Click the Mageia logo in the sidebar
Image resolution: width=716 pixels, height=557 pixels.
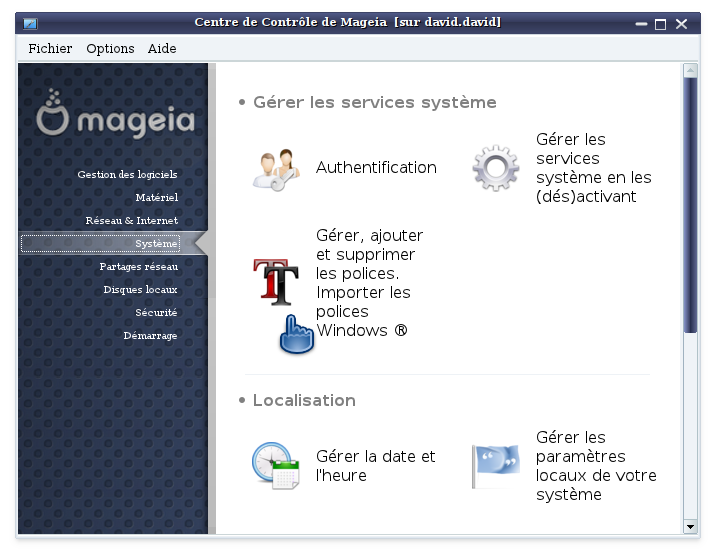pos(116,114)
